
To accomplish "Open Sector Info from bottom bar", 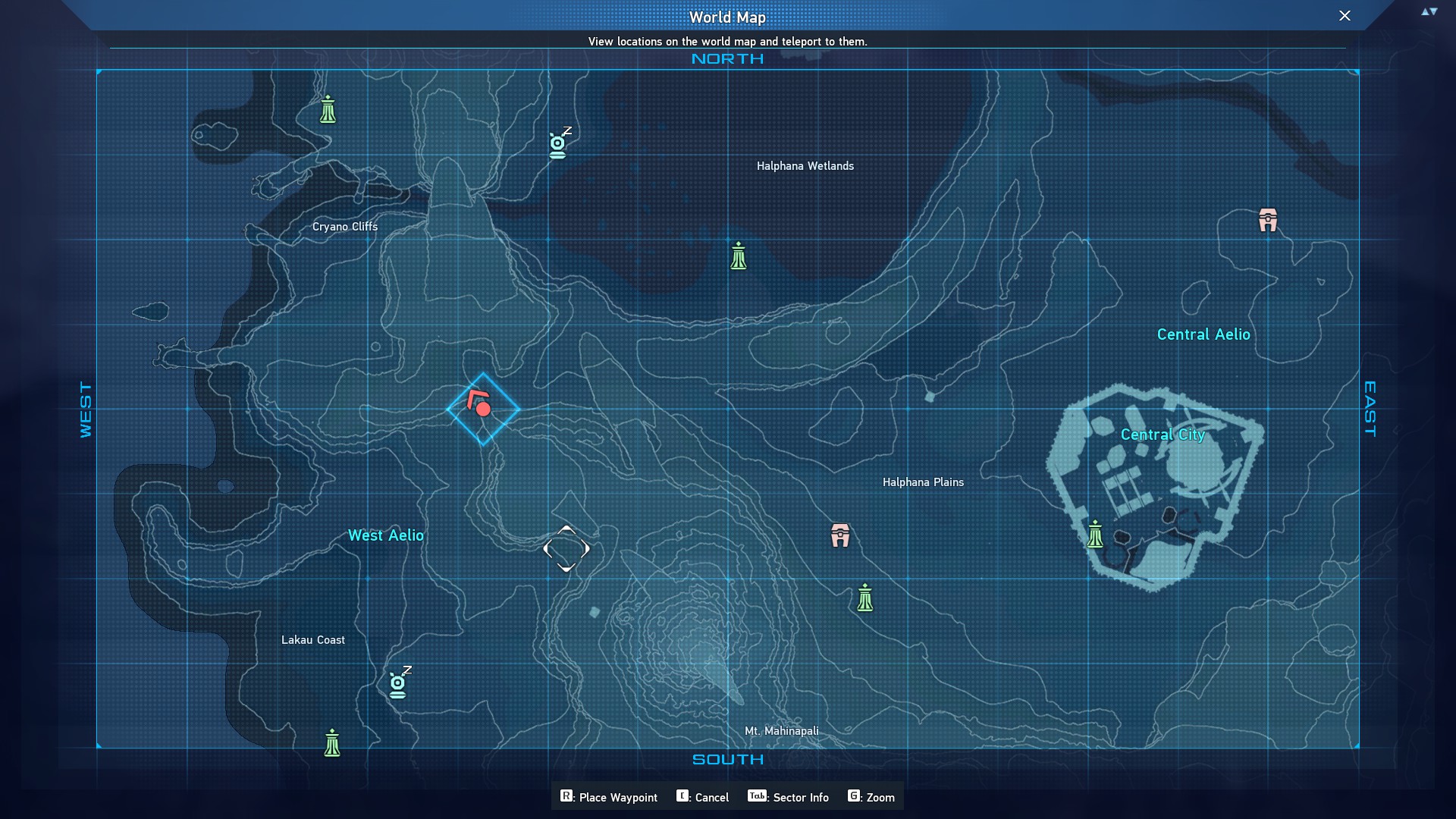I will click(x=789, y=797).
